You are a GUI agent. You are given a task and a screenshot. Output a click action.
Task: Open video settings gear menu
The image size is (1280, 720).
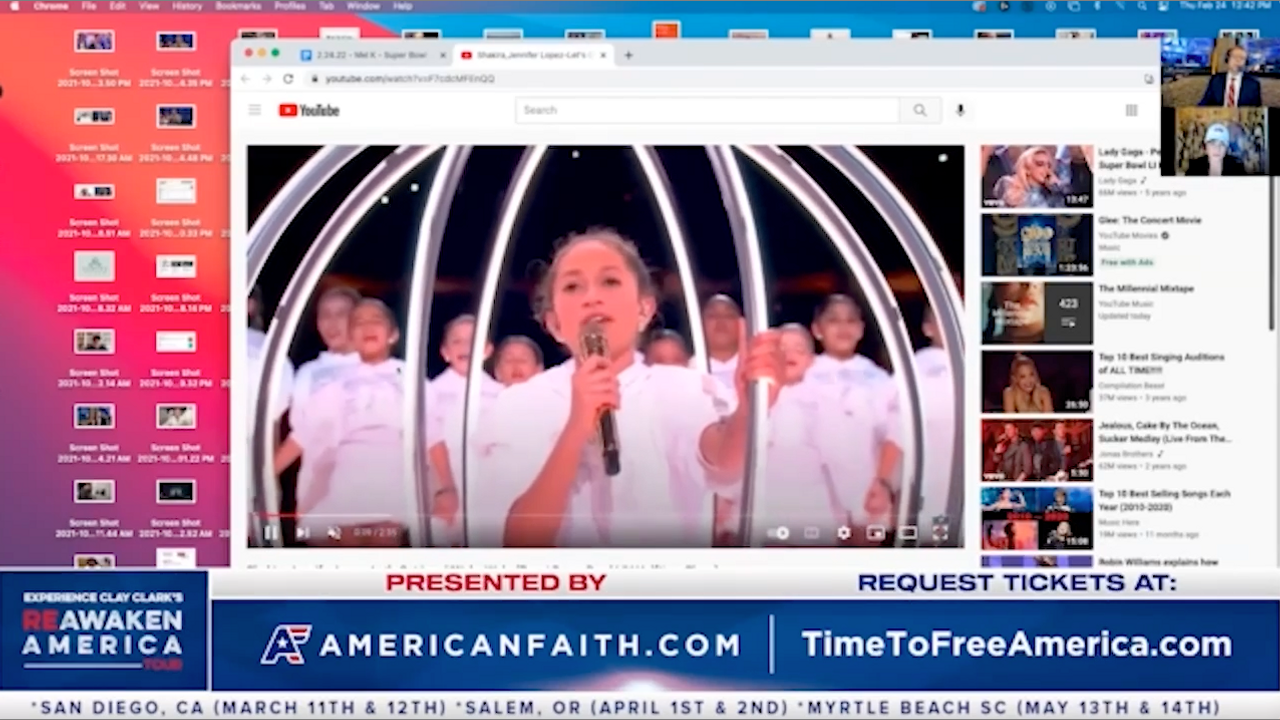pos(844,533)
